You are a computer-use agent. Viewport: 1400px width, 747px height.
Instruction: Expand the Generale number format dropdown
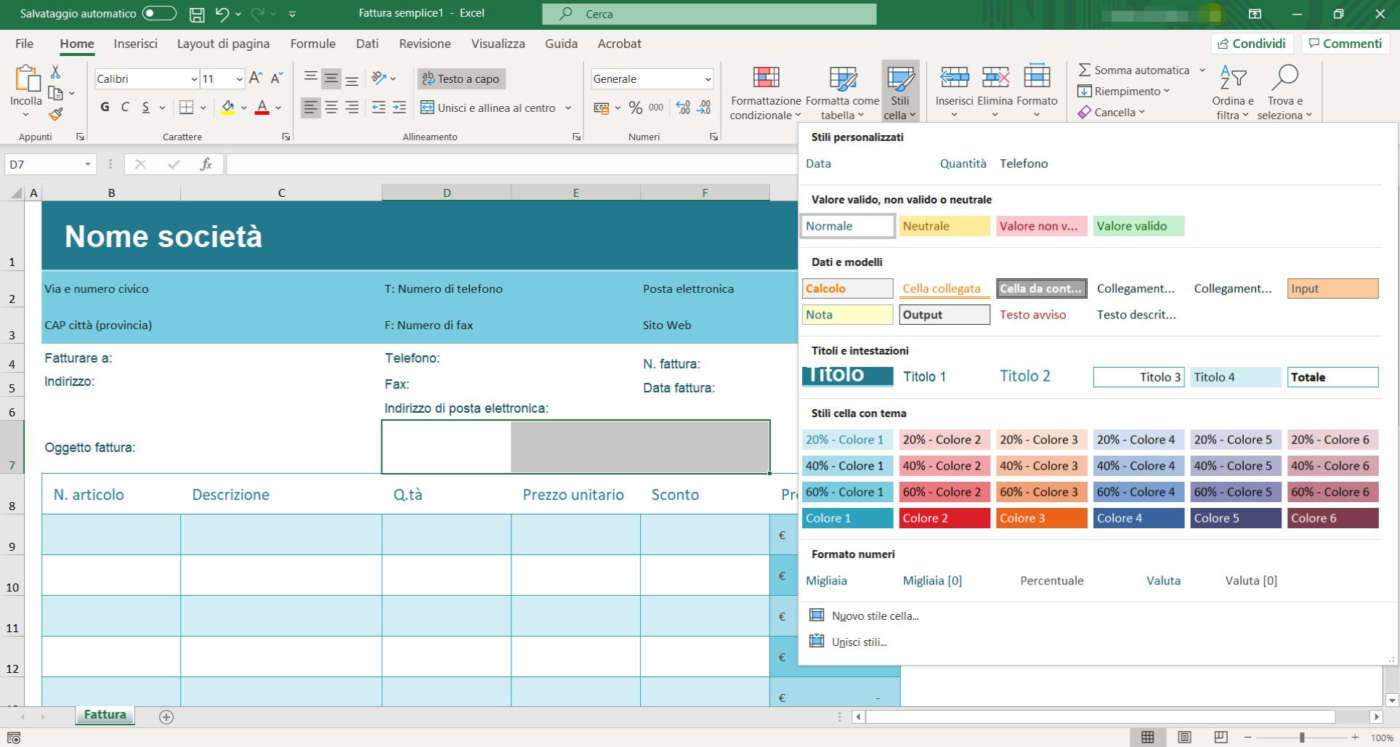pos(707,79)
